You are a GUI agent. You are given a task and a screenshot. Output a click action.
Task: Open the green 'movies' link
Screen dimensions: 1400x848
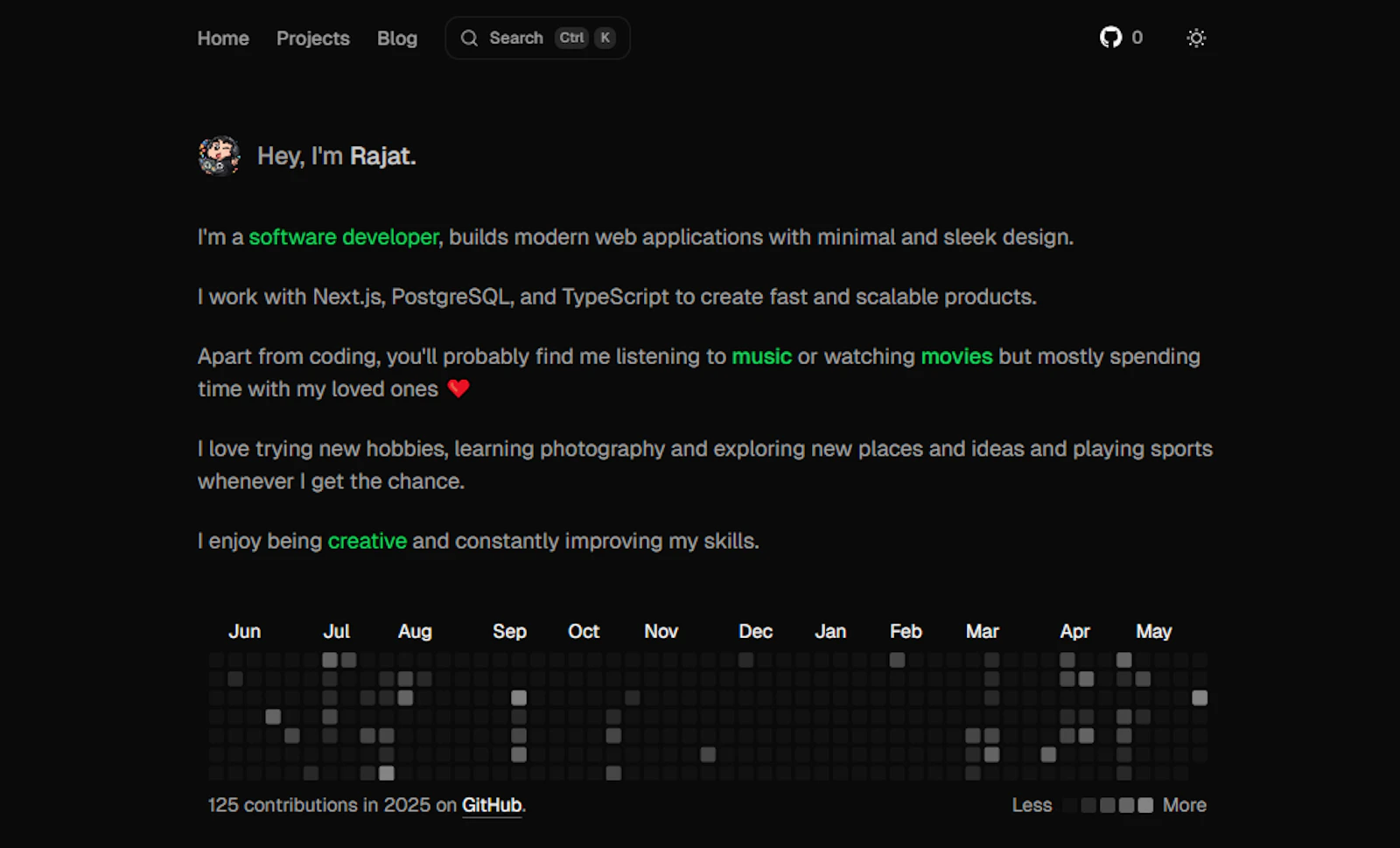(956, 356)
